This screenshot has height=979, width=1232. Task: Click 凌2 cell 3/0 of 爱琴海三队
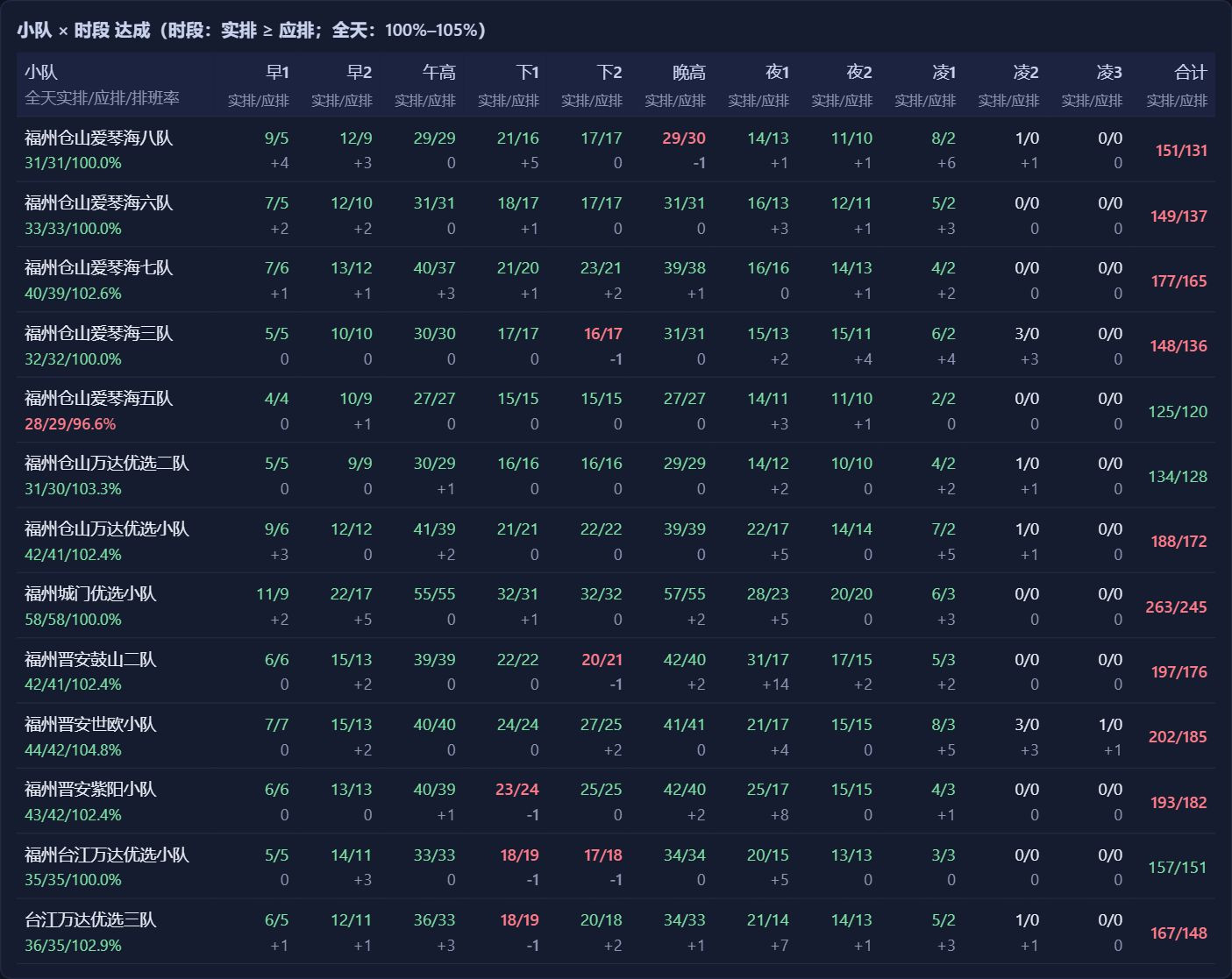tap(1027, 334)
